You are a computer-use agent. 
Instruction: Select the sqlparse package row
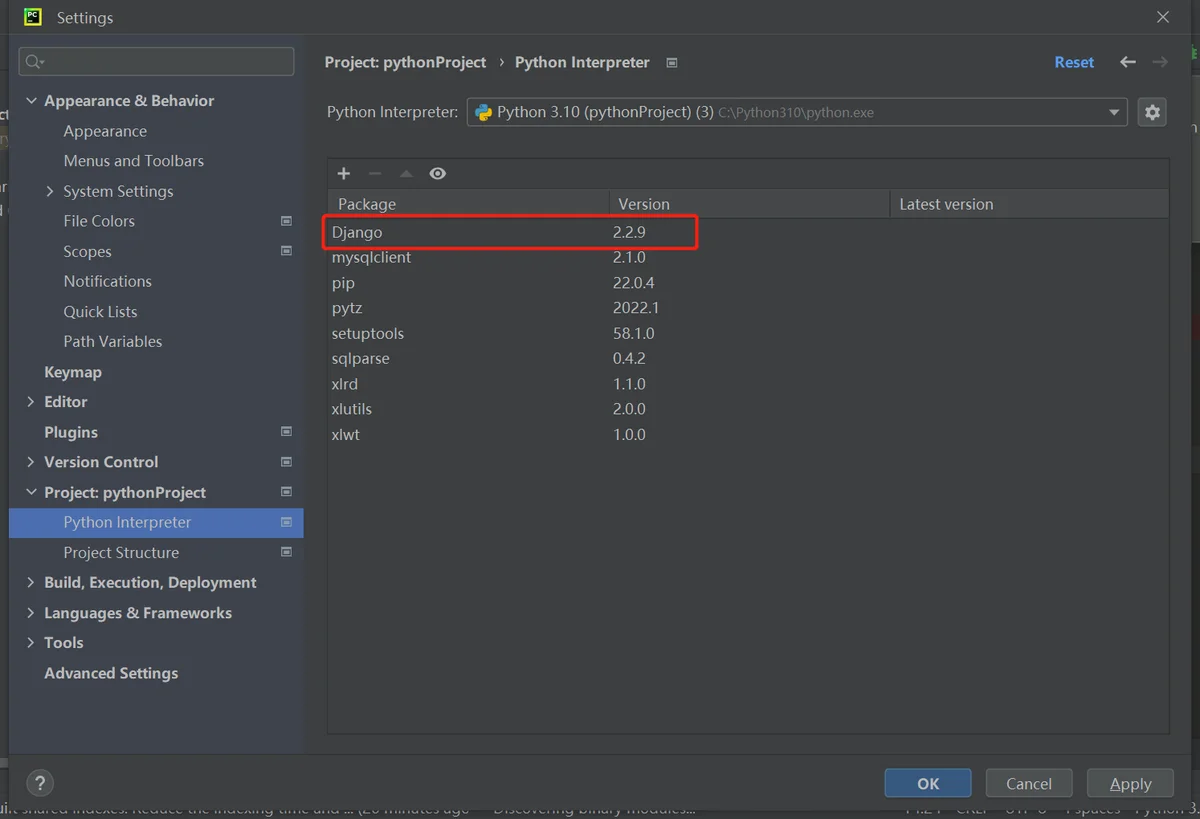click(748, 358)
